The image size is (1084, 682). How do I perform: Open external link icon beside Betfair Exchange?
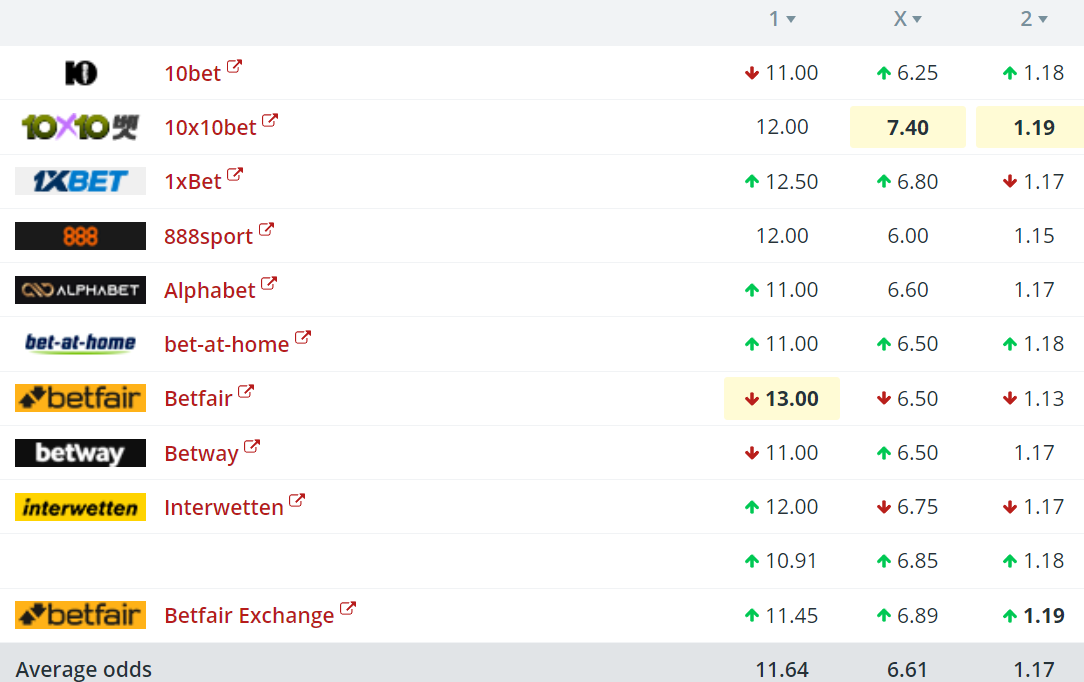pos(348,608)
